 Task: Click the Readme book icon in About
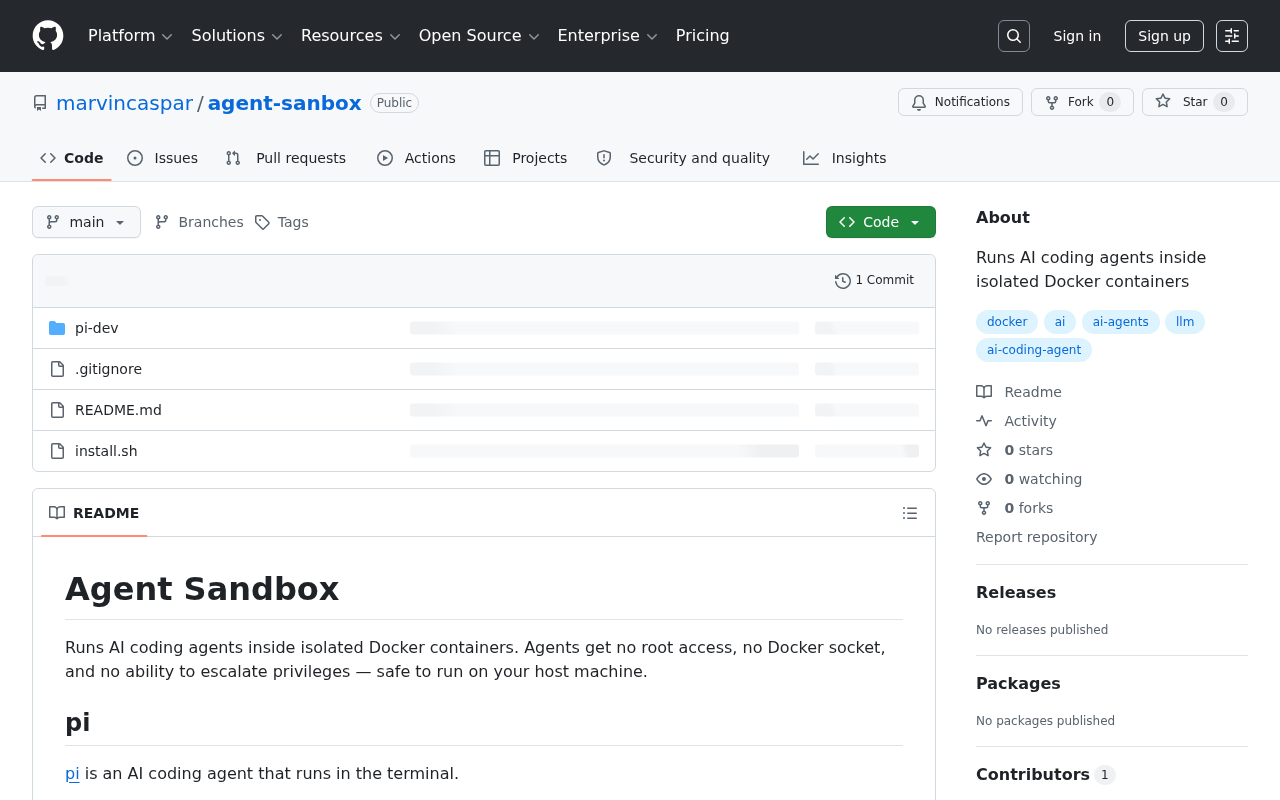pos(984,392)
